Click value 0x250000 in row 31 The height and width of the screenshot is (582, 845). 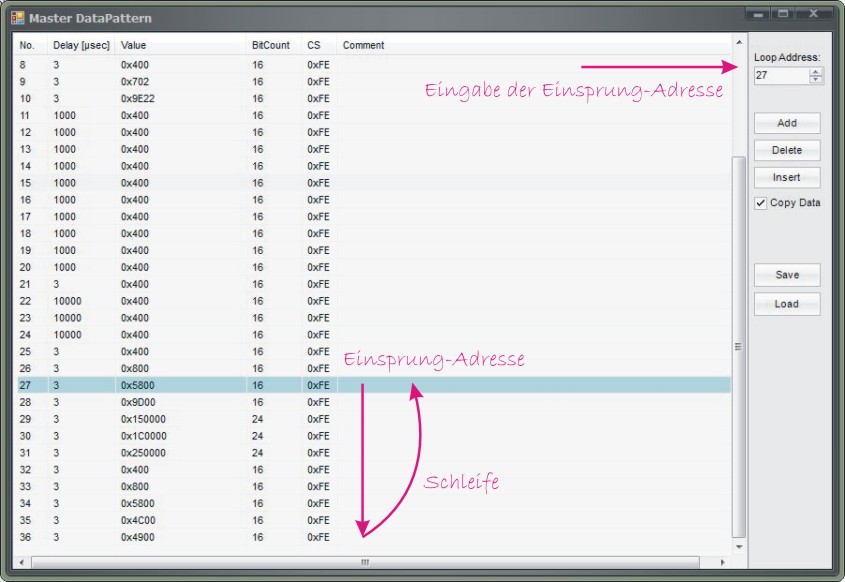pyautogui.click(x=143, y=453)
